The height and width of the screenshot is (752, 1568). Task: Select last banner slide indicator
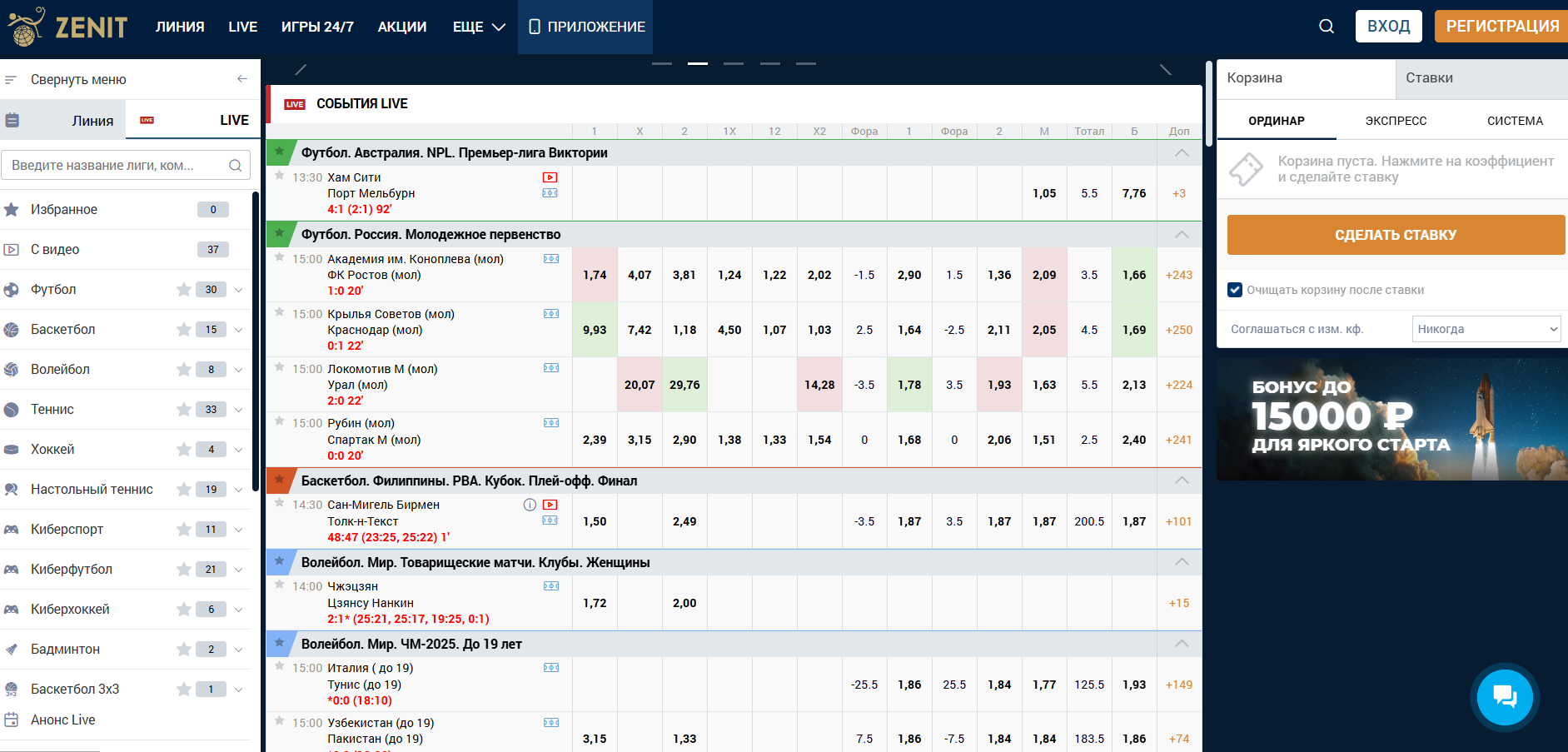click(x=805, y=63)
